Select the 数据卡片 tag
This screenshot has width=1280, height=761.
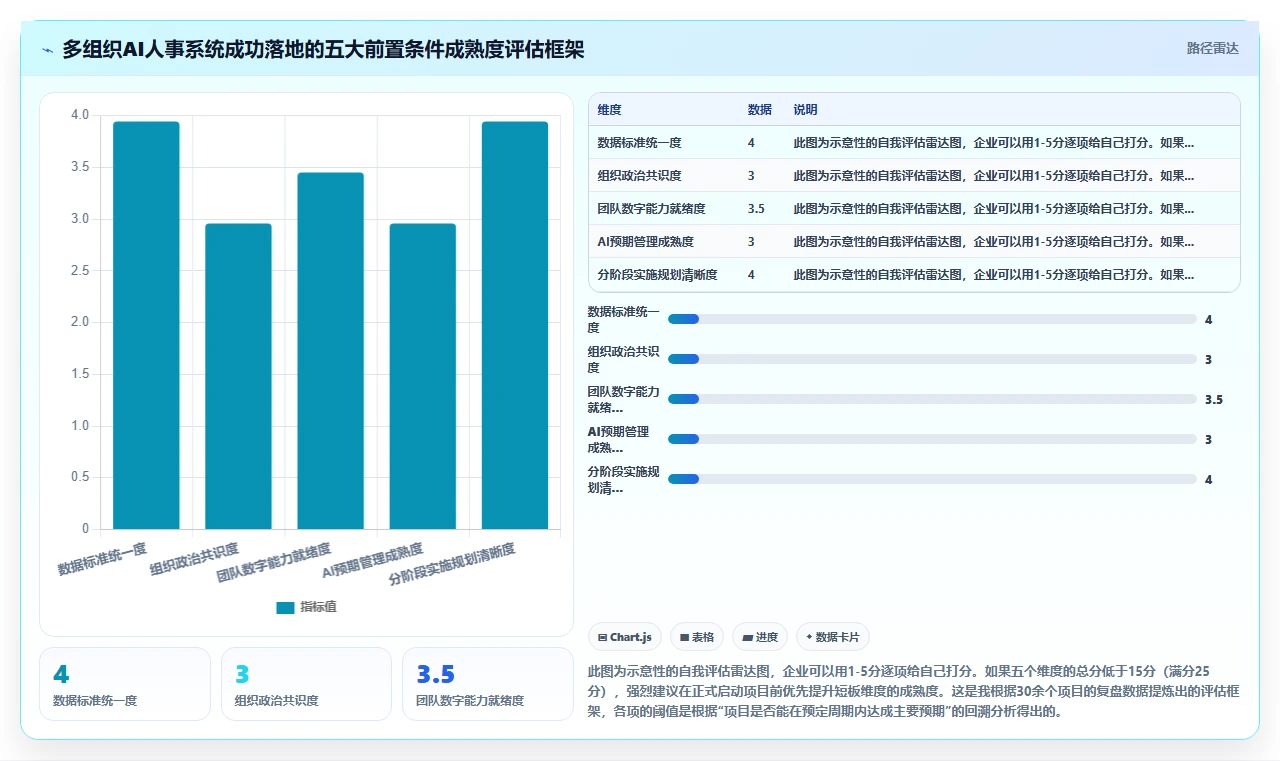point(833,637)
